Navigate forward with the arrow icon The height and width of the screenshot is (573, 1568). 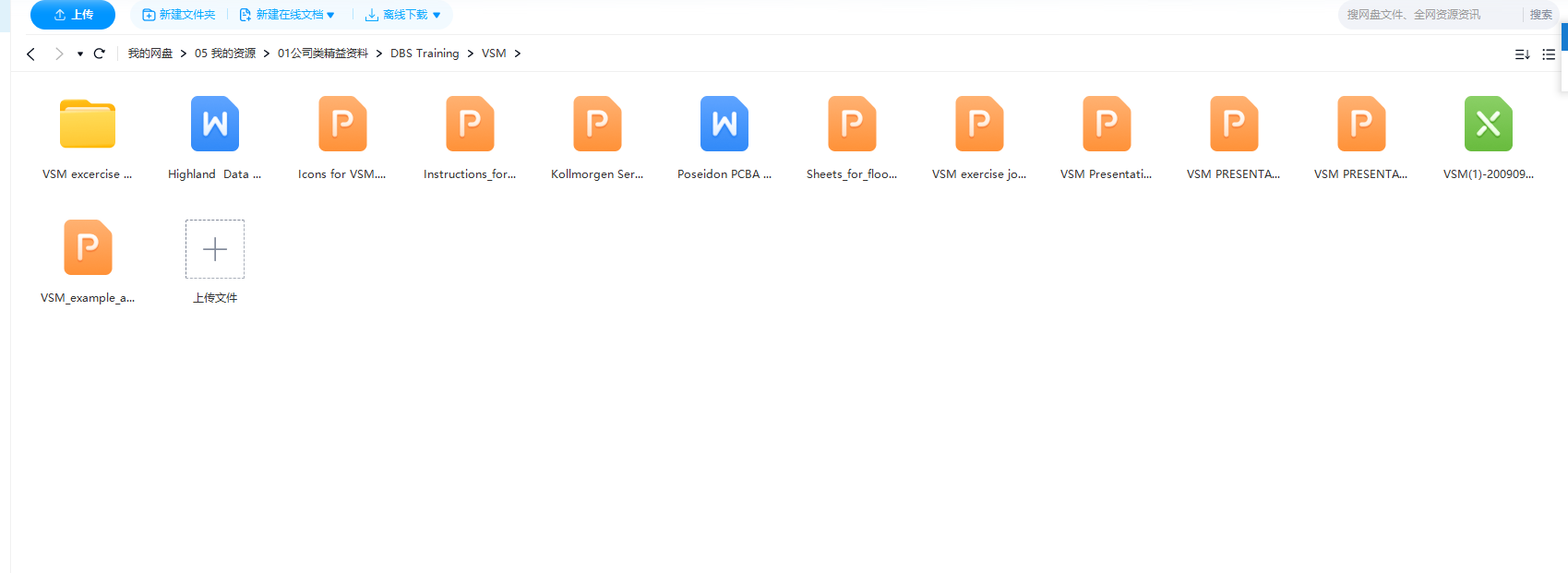tap(59, 54)
